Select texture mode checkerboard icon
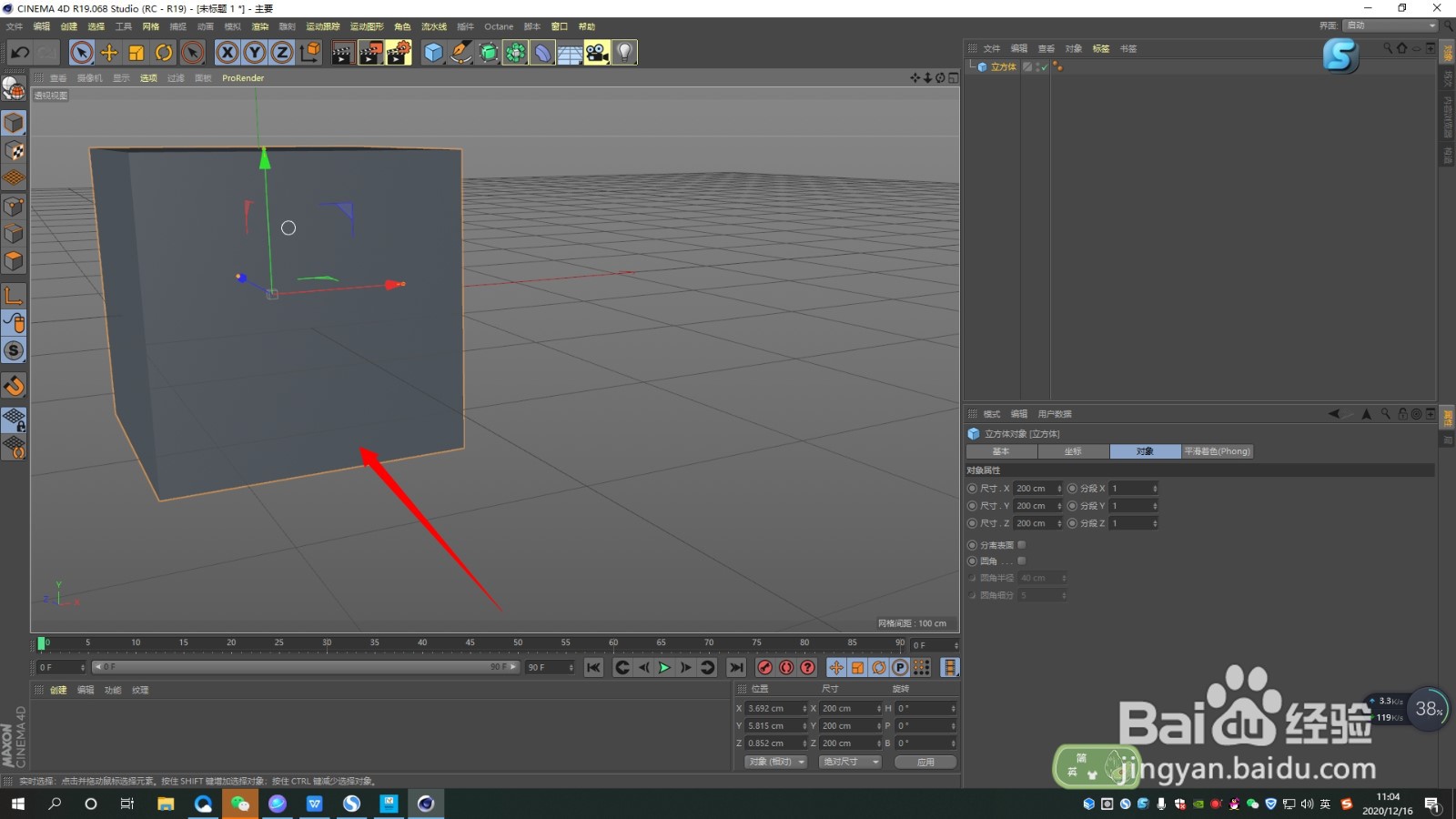The width and height of the screenshot is (1456, 819). coord(14,151)
